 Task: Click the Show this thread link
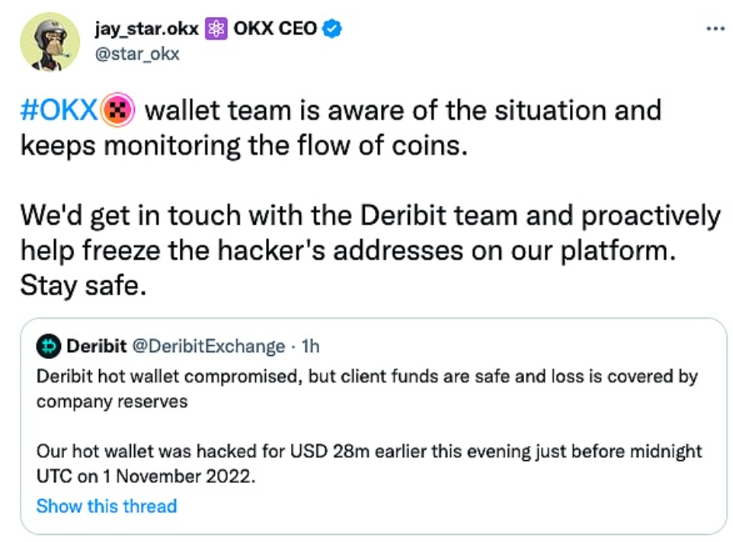[x=106, y=505]
